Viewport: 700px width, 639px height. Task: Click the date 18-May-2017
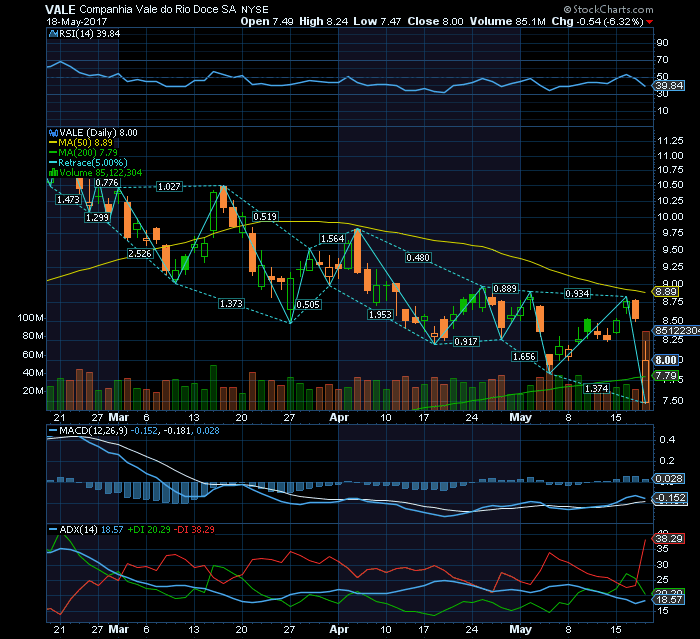(76, 21)
